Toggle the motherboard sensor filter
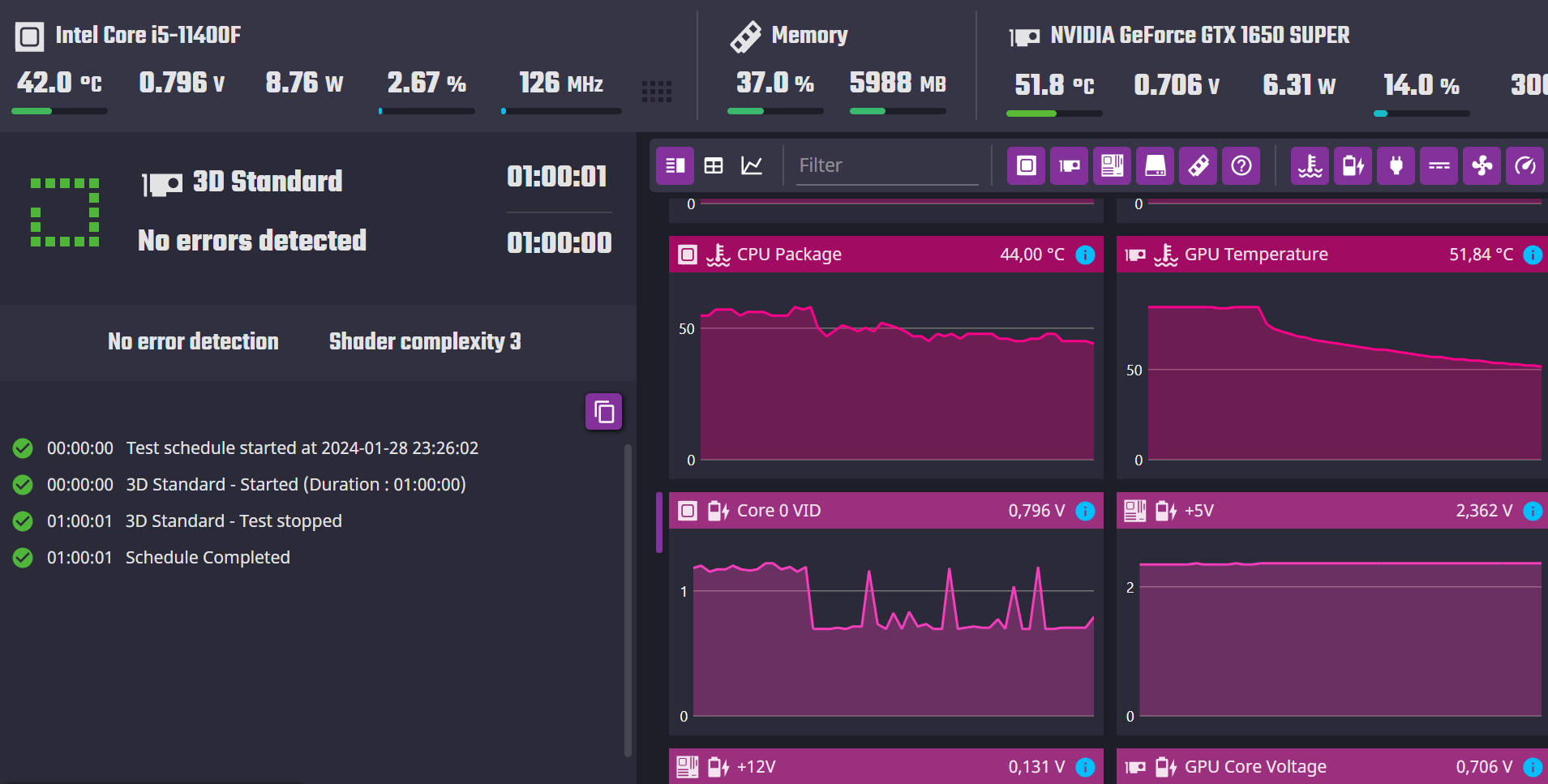The height and width of the screenshot is (784, 1548). pyautogui.click(x=1113, y=166)
